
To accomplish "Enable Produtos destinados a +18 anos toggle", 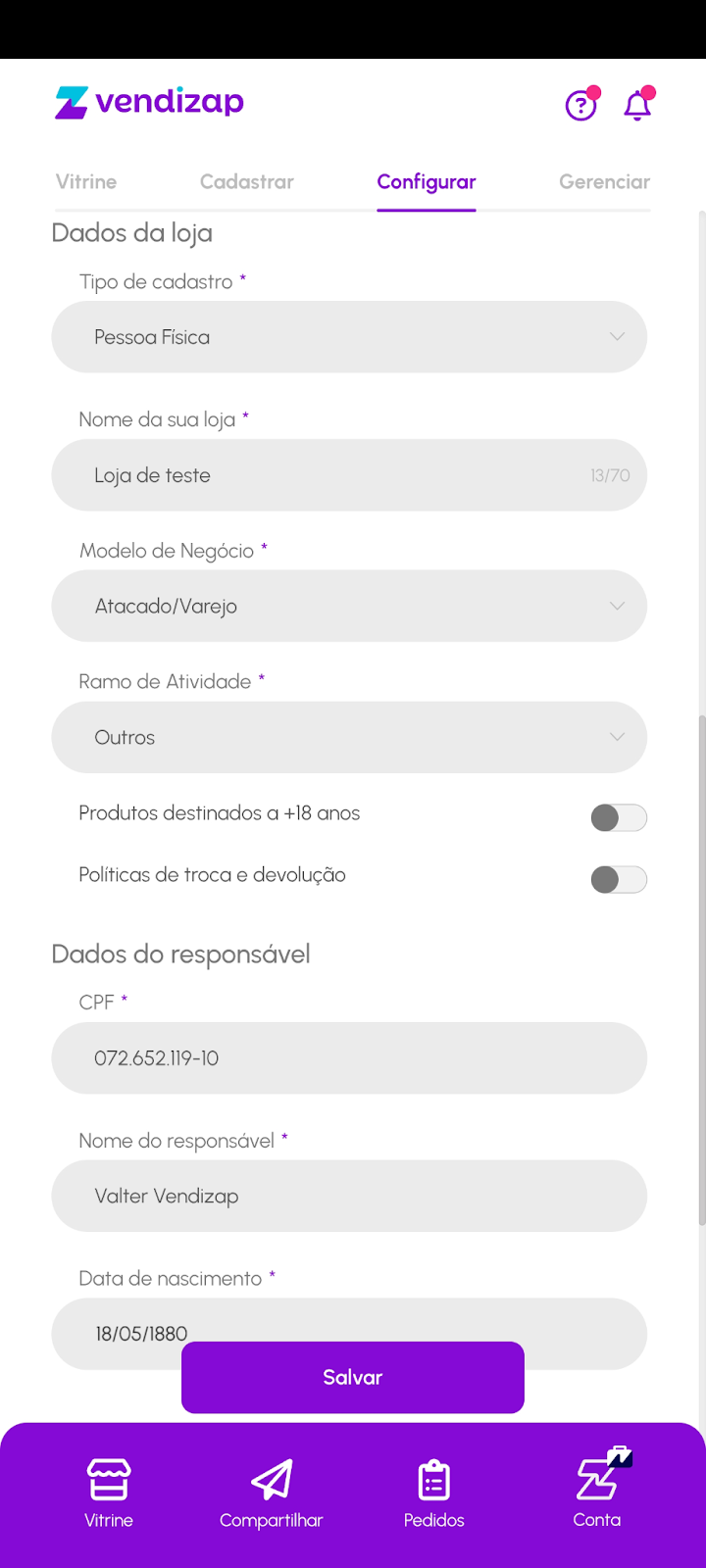I will pos(619,817).
